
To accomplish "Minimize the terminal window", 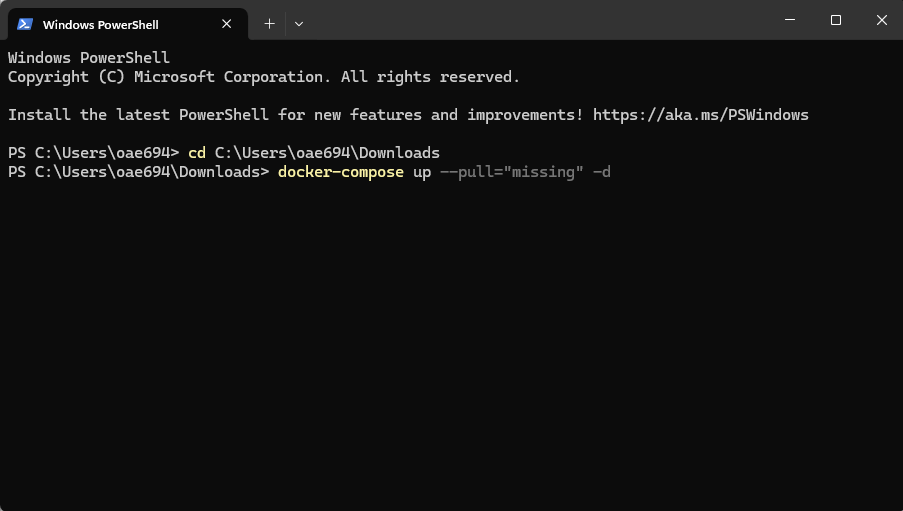I will tap(790, 20).
